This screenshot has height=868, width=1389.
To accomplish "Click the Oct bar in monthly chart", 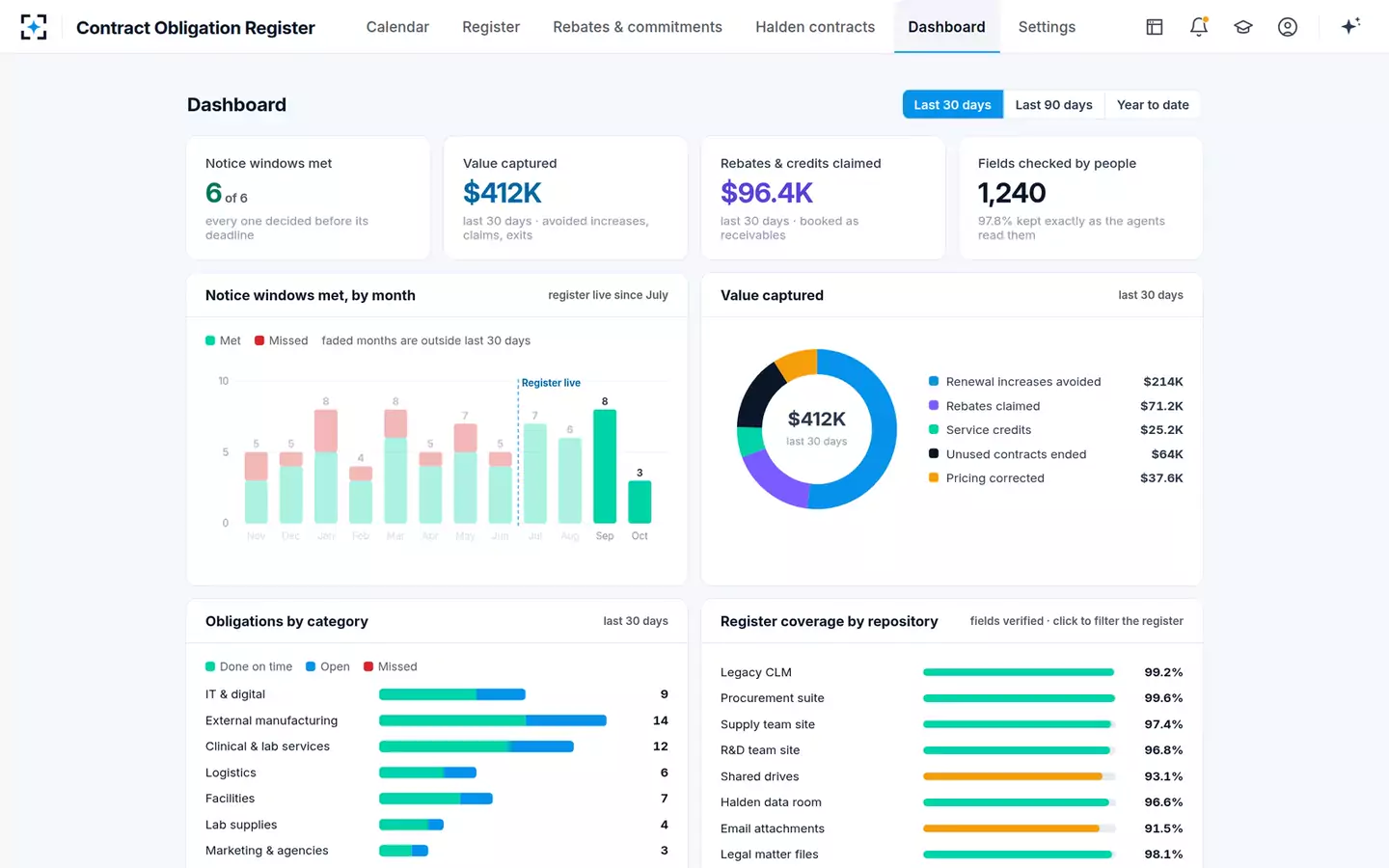I will [640, 502].
